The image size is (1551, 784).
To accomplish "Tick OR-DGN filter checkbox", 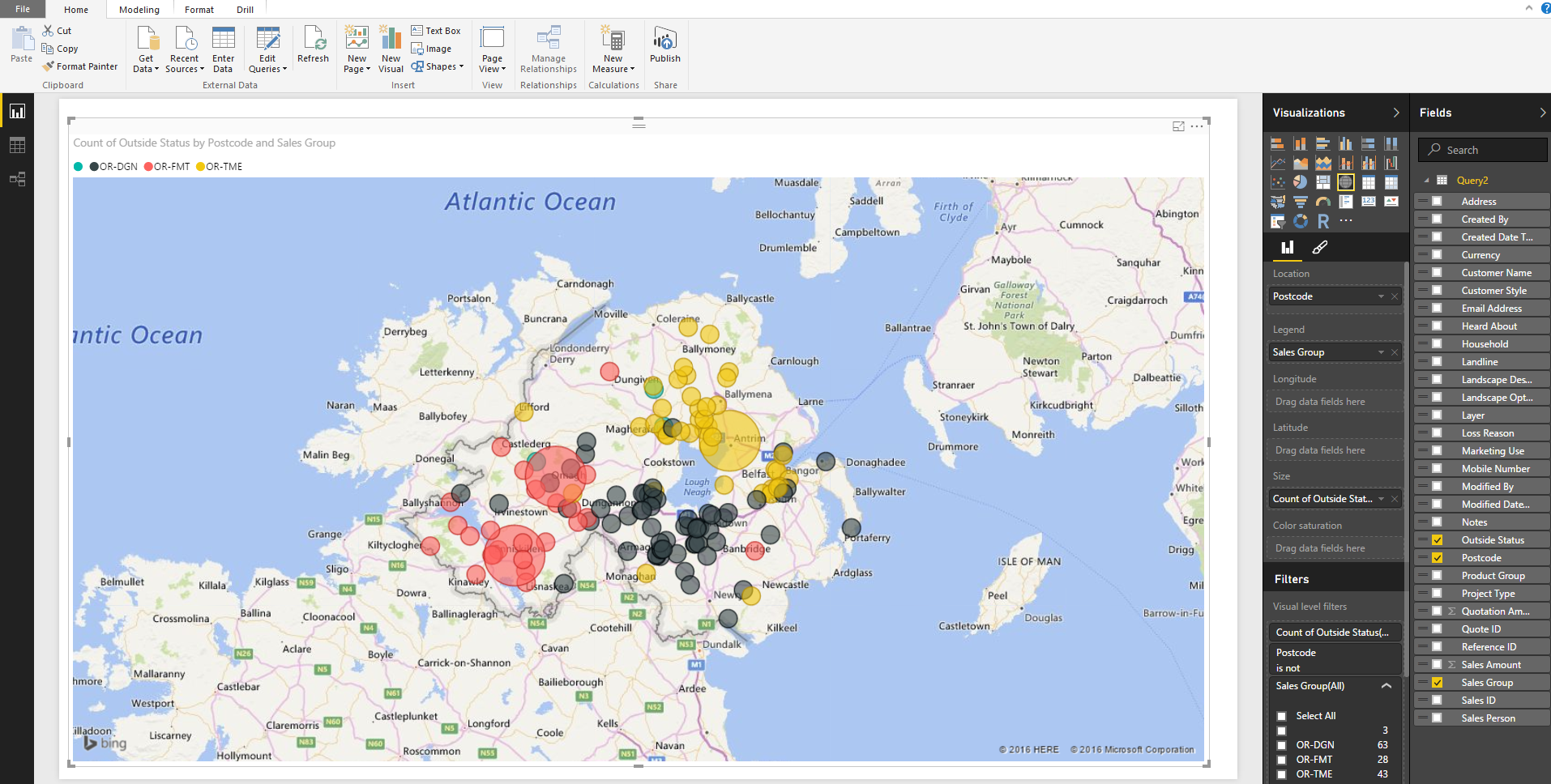I will pyautogui.click(x=1281, y=745).
